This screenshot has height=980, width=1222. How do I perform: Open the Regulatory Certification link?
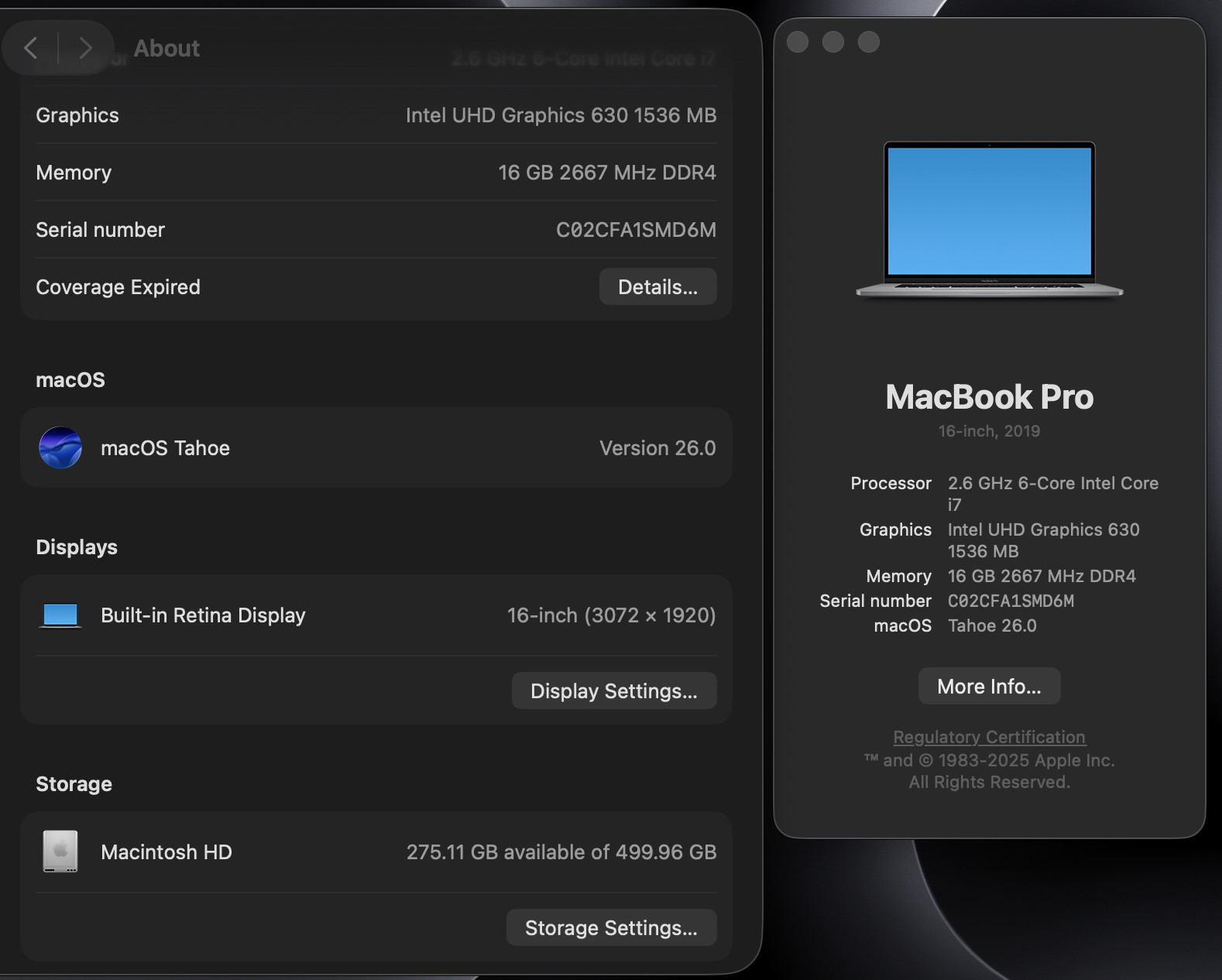(989, 737)
